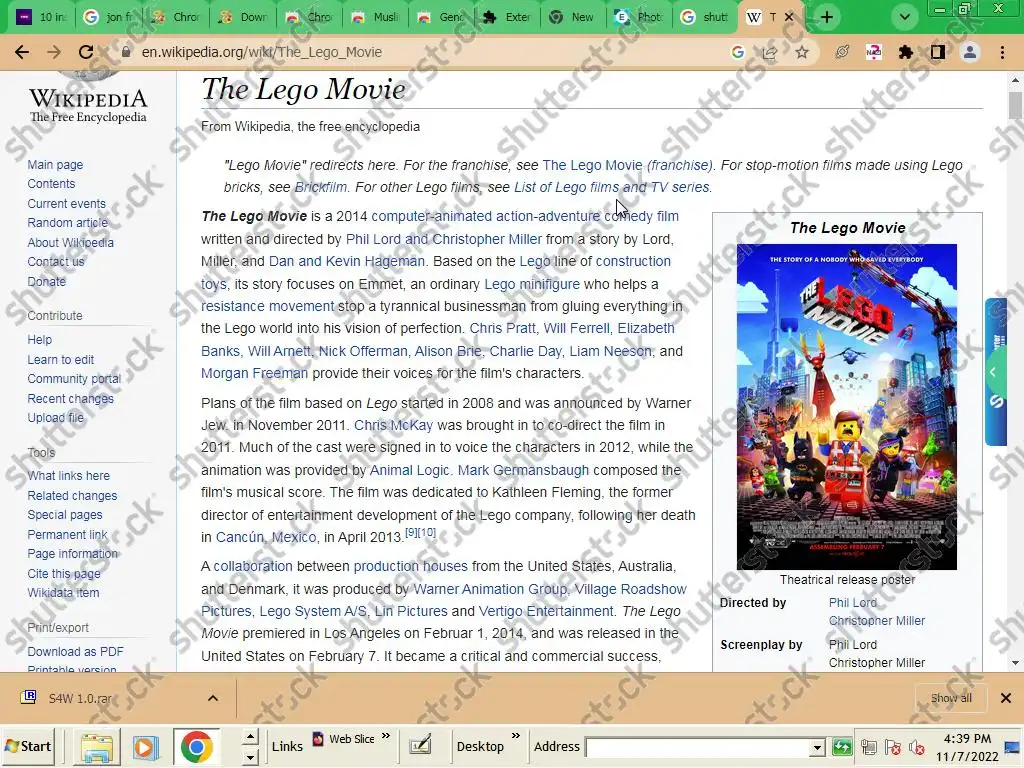Viewport: 1024px width, 768px height.
Task: Click Mark Mothersbaugh composer link
Action: coord(523,470)
